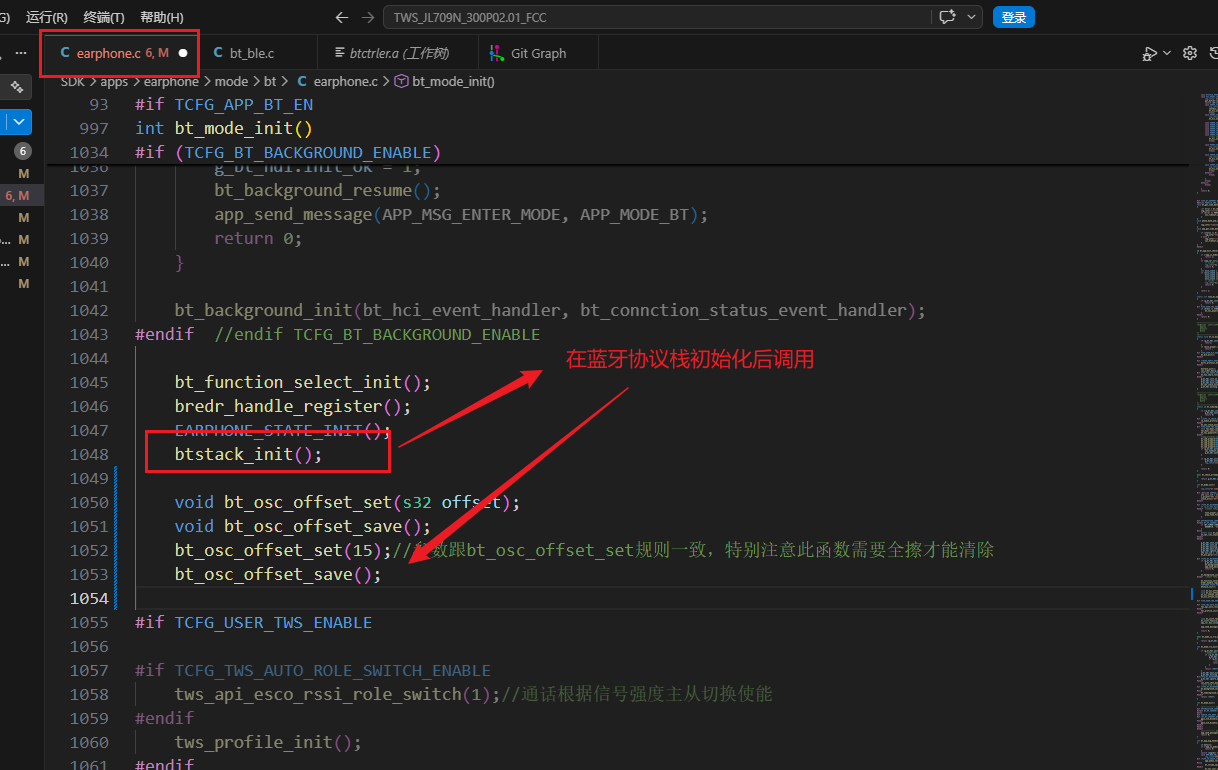Click the gear settings icon in editor toolbar

point(1190,53)
